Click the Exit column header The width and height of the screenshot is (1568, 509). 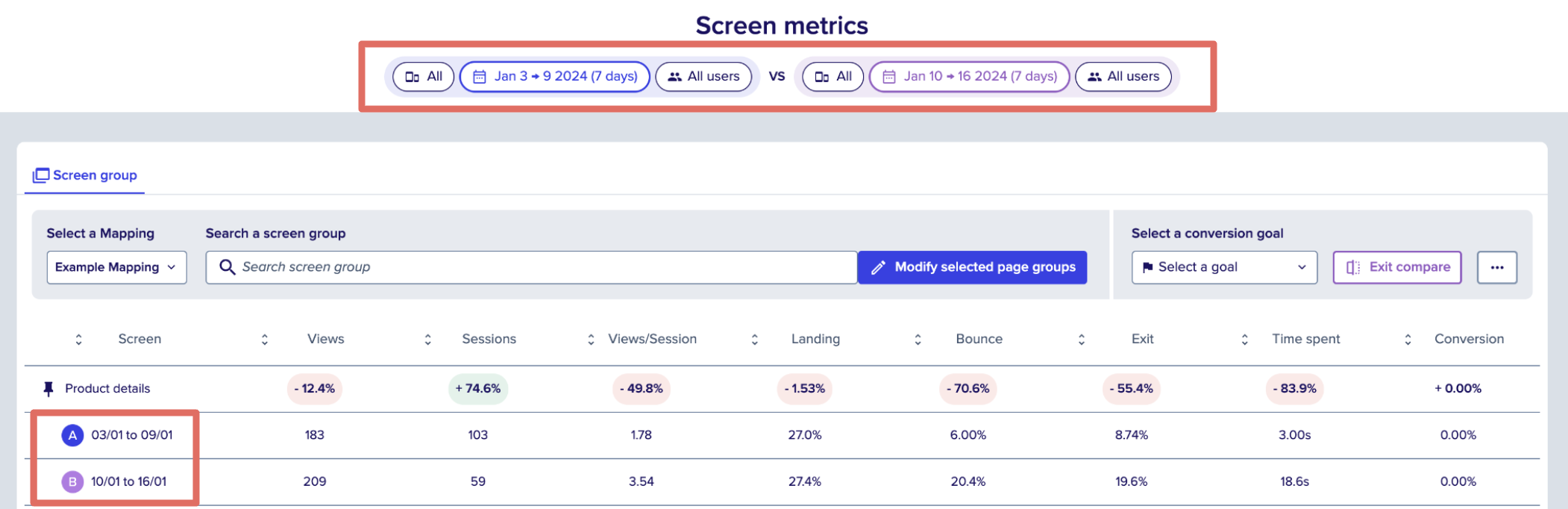[1142, 339]
